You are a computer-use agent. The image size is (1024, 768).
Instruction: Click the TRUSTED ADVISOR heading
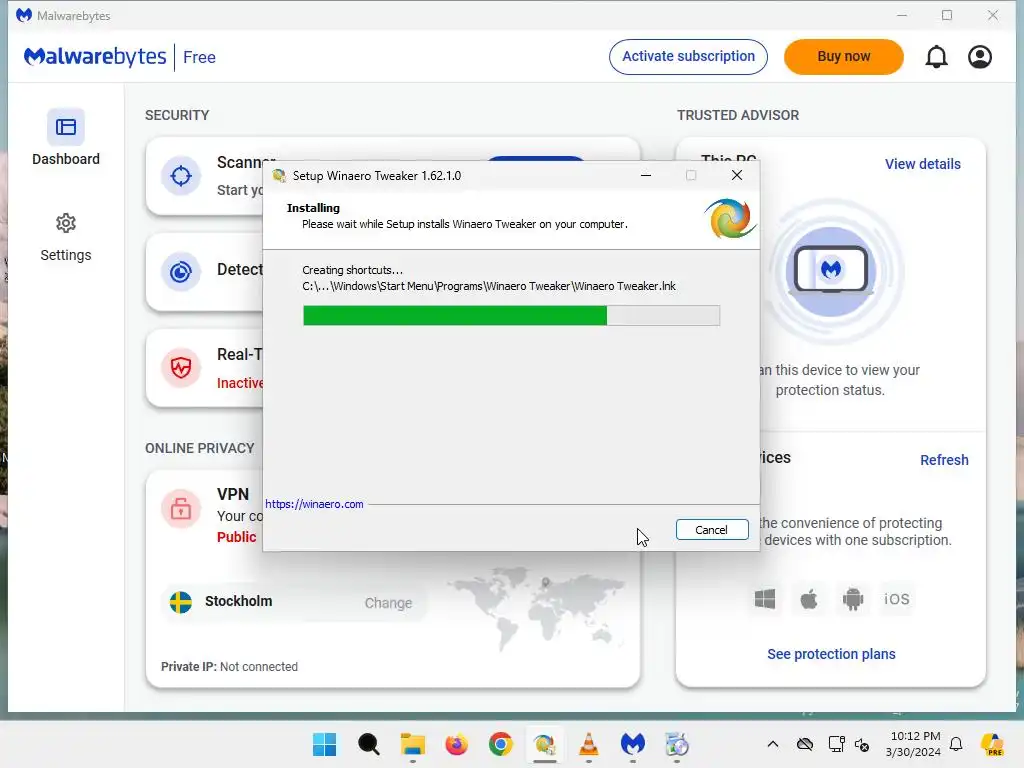coord(738,115)
